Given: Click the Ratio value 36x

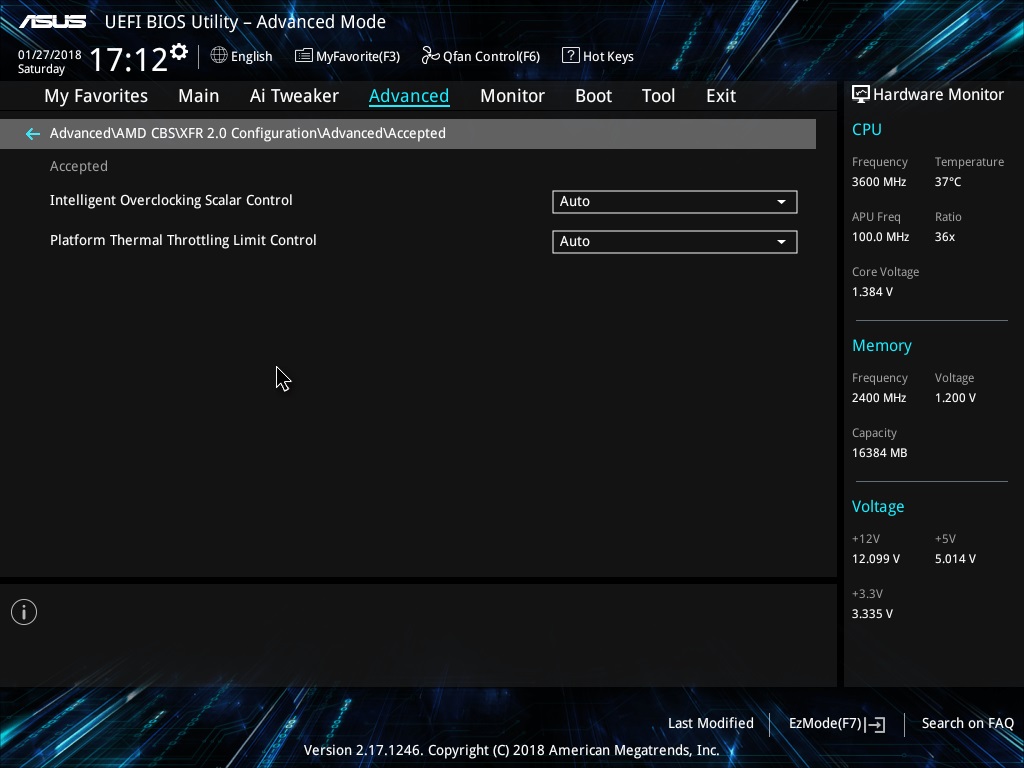Looking at the screenshot, I should (944, 237).
